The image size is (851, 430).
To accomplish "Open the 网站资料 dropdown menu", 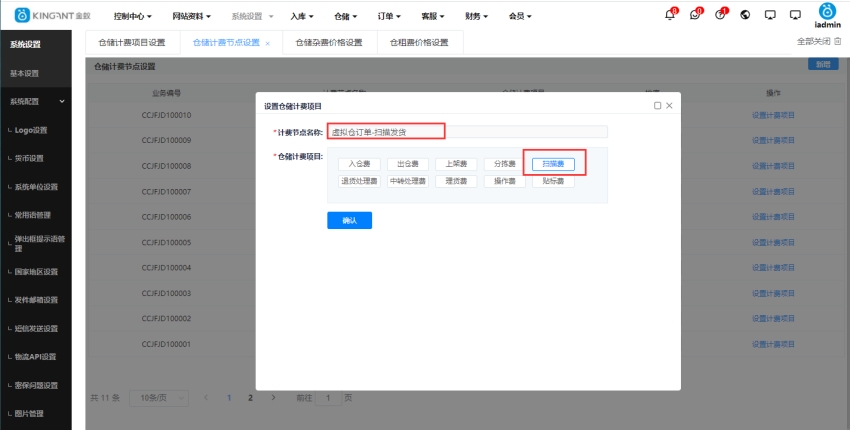I will point(191,16).
